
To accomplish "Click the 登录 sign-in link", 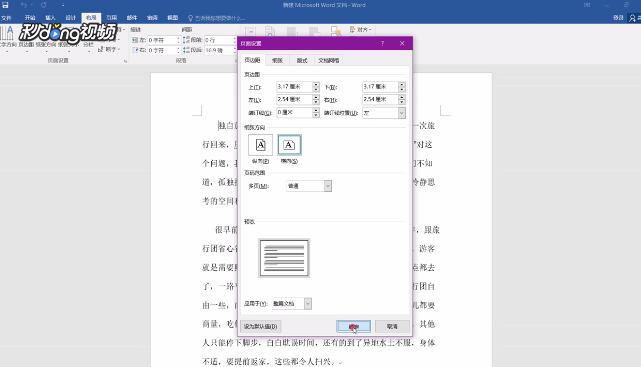I will (x=618, y=18).
